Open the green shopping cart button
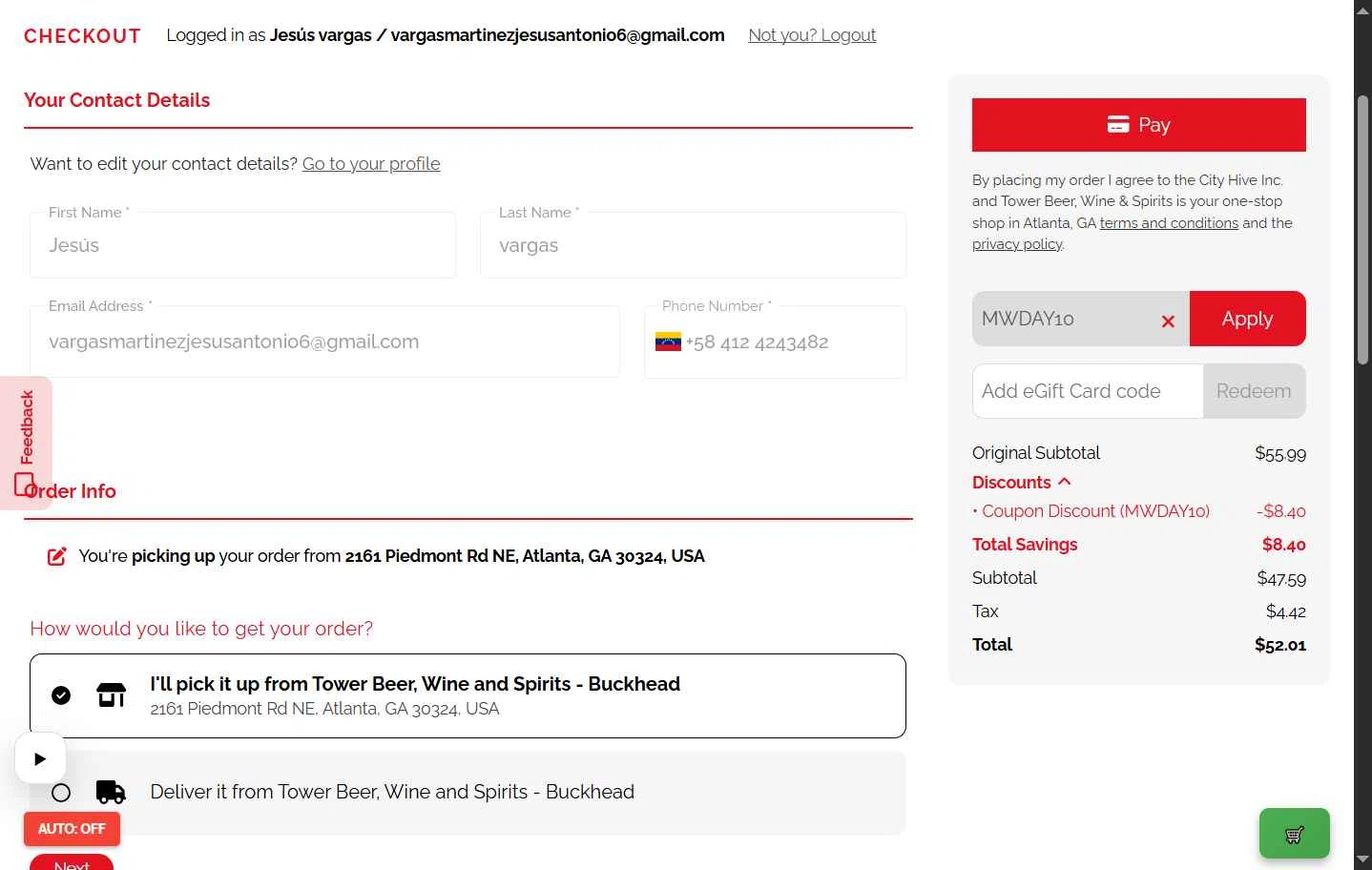 click(1295, 834)
